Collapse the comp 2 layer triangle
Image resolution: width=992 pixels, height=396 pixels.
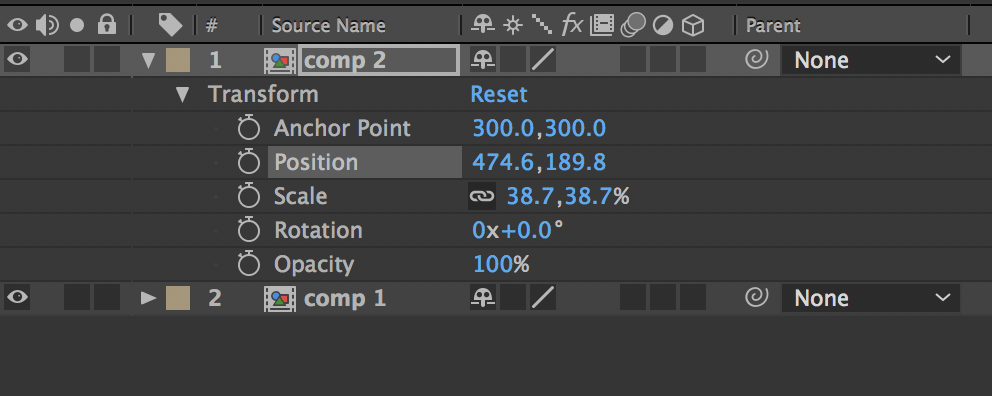click(x=149, y=61)
